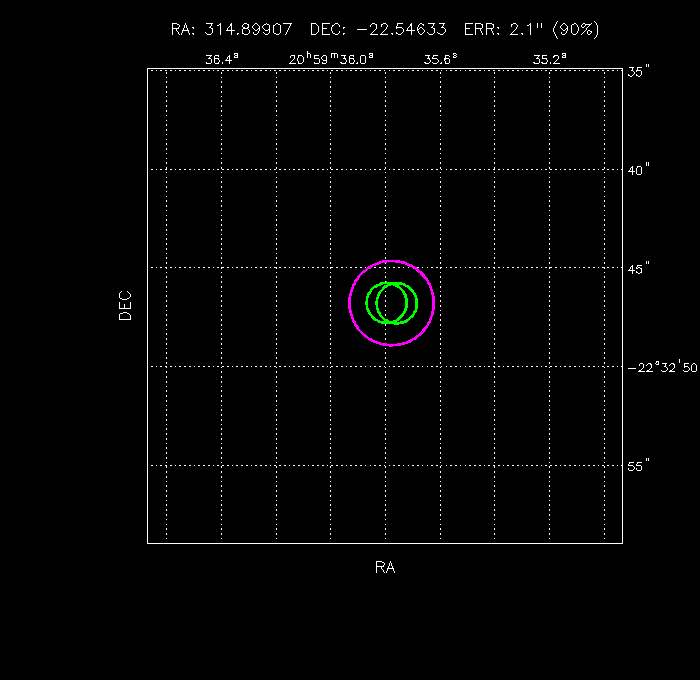Click the 35.2s tick label on top axis
Screen dimensions: 700x680
[x=550, y=59]
